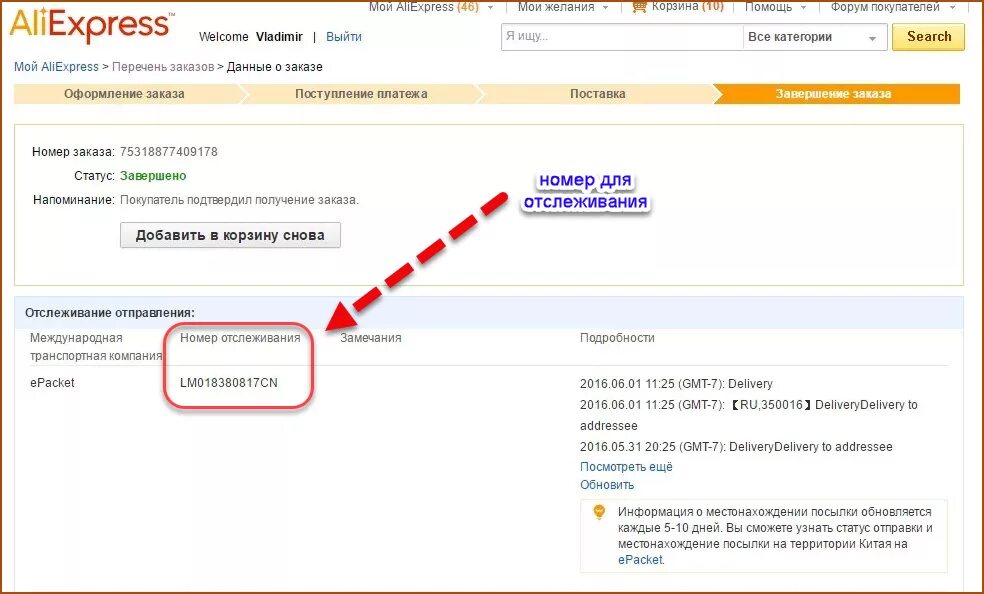Open the Все категории category dropdown
This screenshot has width=984, height=594.
pyautogui.click(x=814, y=37)
